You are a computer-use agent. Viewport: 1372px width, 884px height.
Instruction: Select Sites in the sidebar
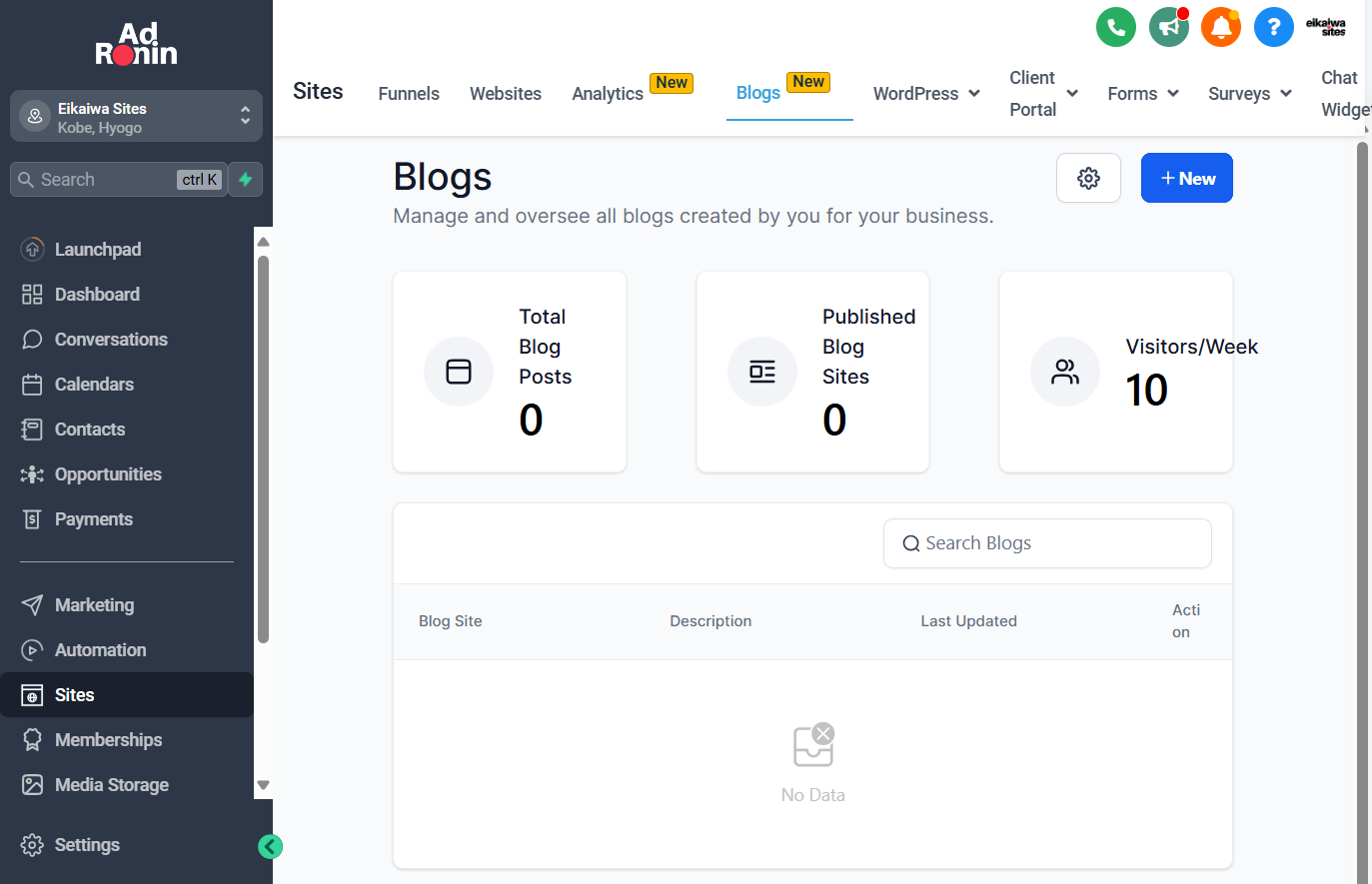(x=127, y=695)
